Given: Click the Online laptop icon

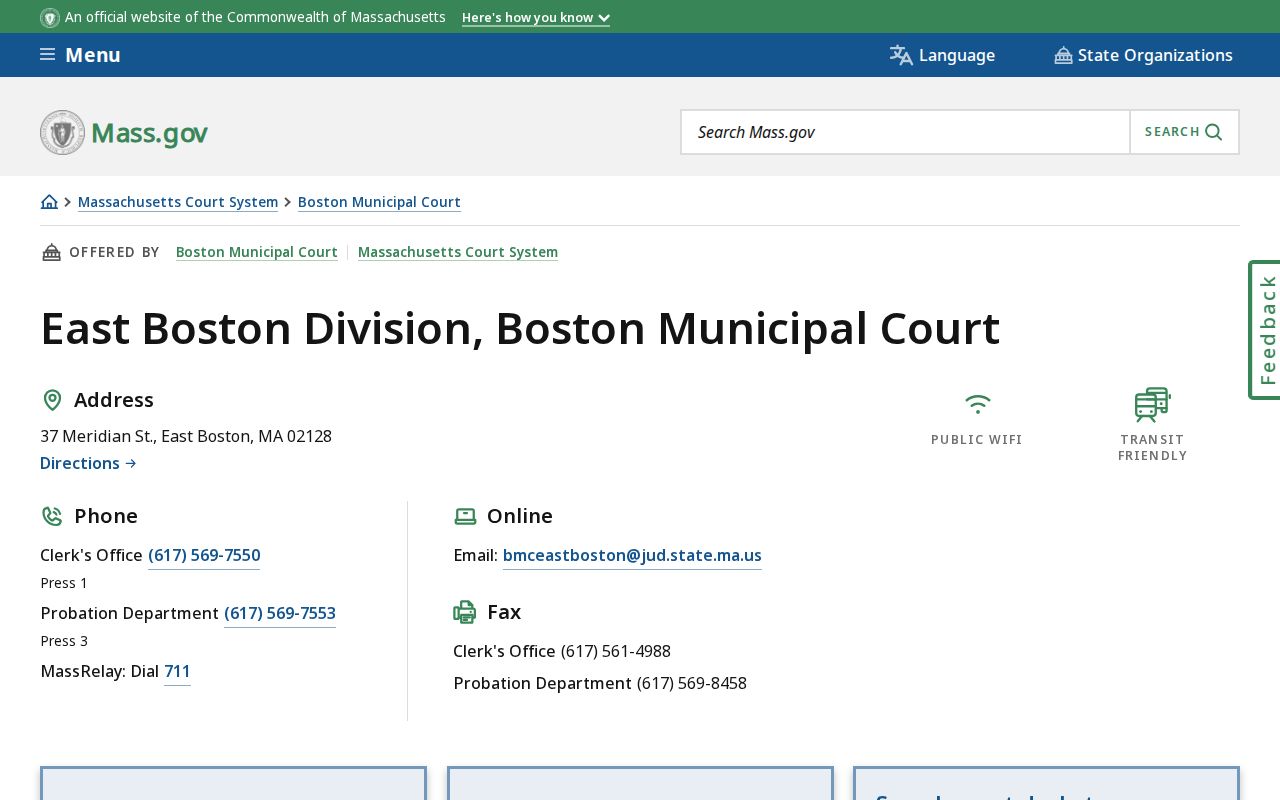Looking at the screenshot, I should pos(465,516).
